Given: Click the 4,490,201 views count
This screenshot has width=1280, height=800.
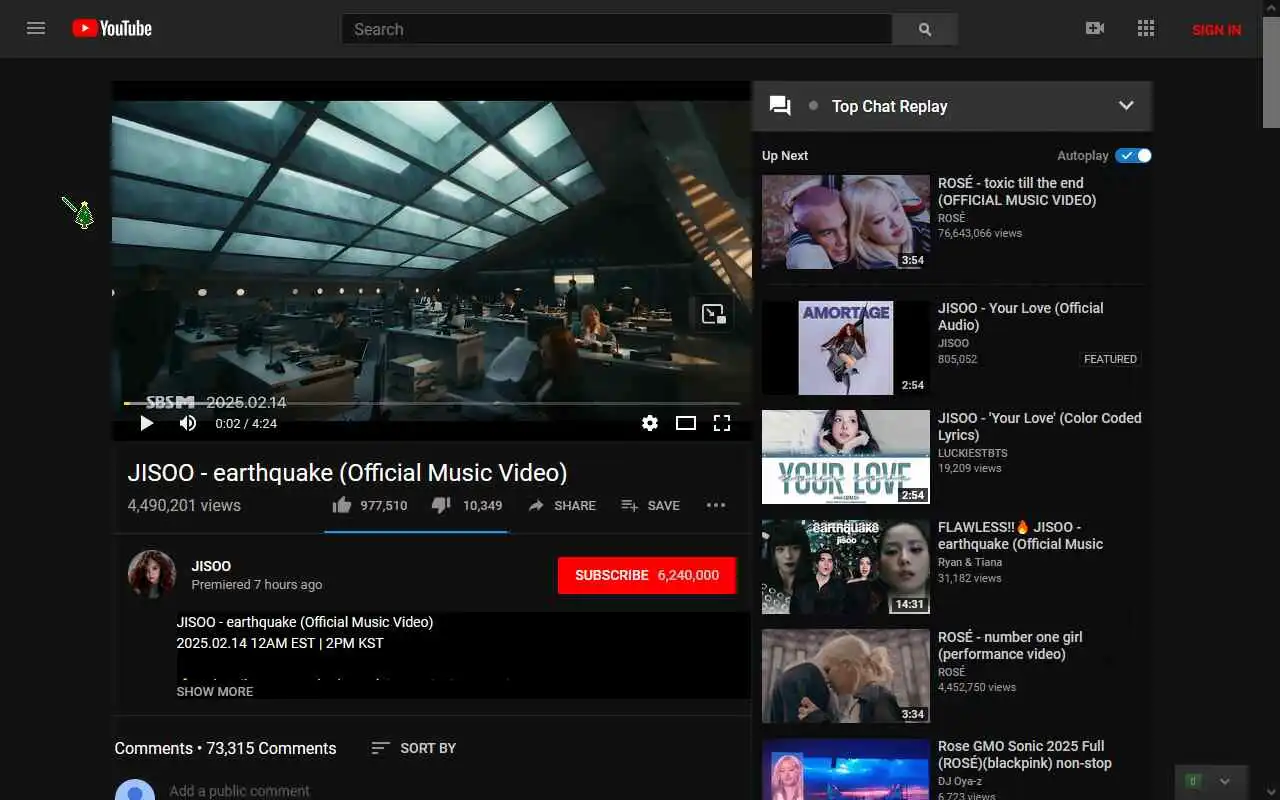Looking at the screenshot, I should coord(184,505).
